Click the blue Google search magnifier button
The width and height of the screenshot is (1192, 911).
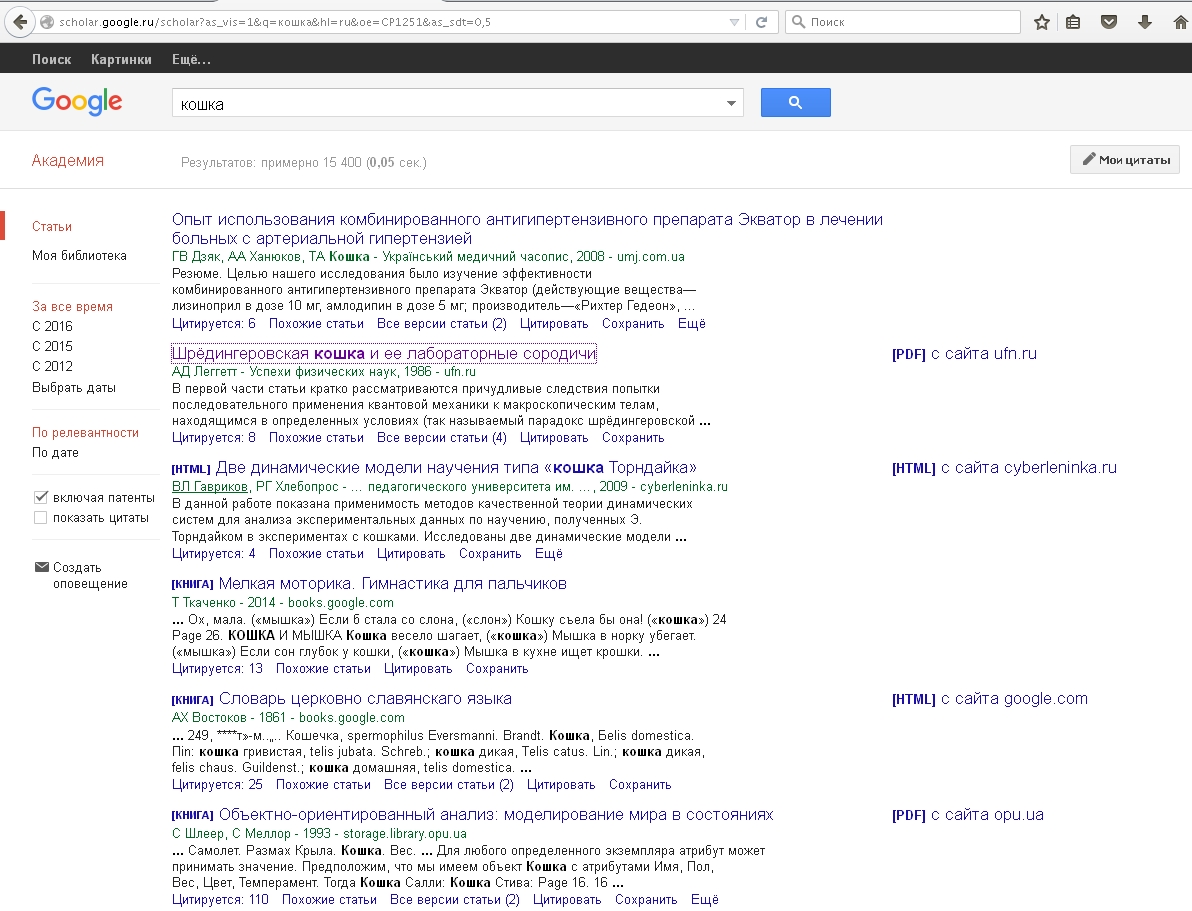pos(795,103)
